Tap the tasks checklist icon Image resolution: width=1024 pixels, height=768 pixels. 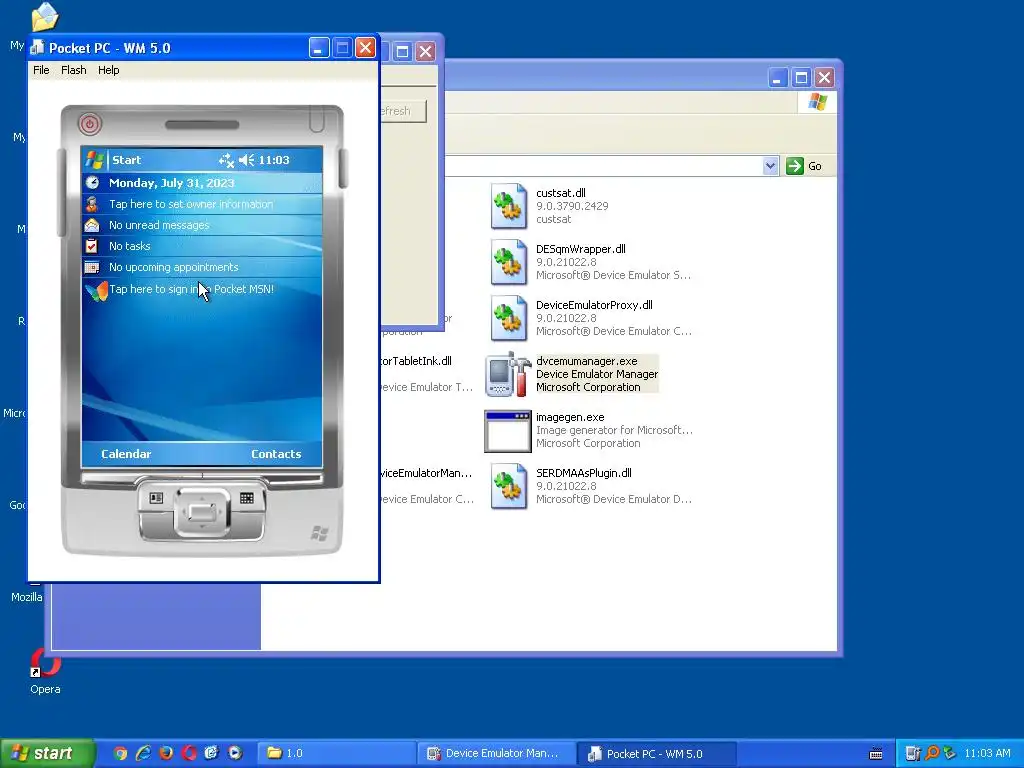click(x=92, y=246)
